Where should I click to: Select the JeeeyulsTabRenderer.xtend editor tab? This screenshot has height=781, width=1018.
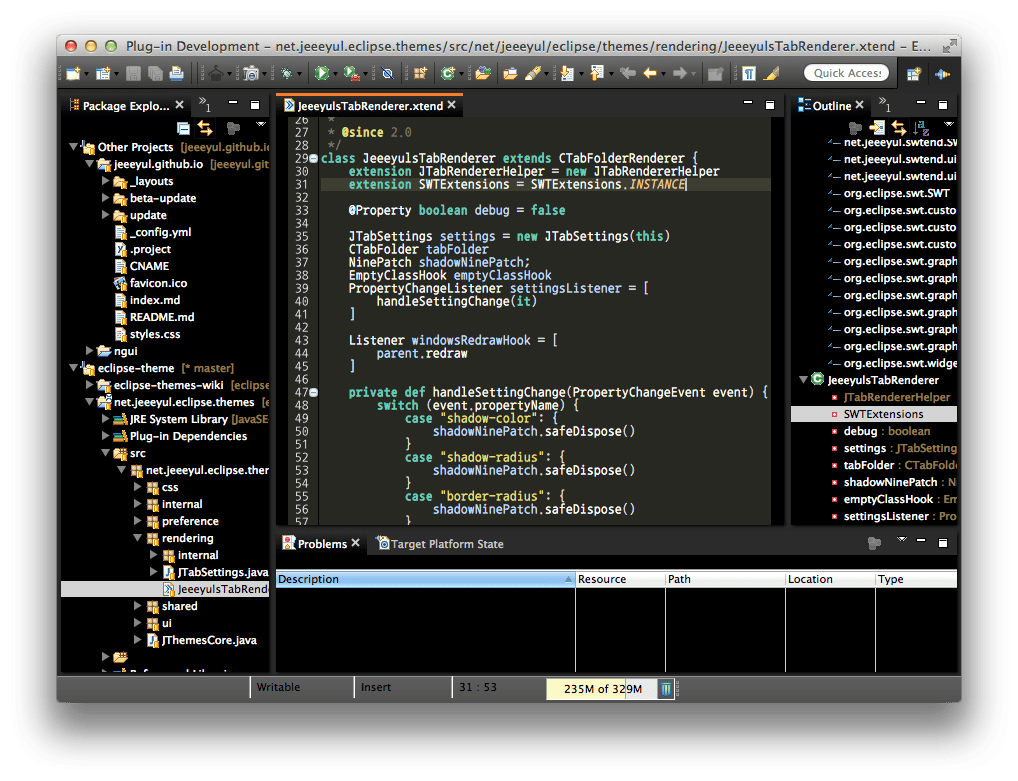[x=370, y=105]
